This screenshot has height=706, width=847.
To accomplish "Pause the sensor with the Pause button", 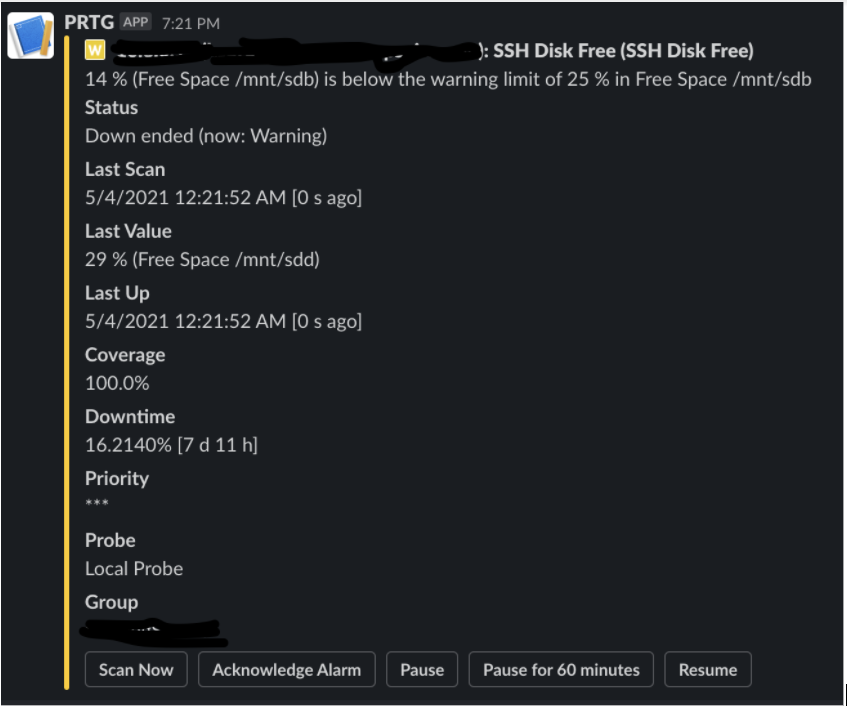I will tap(422, 669).
